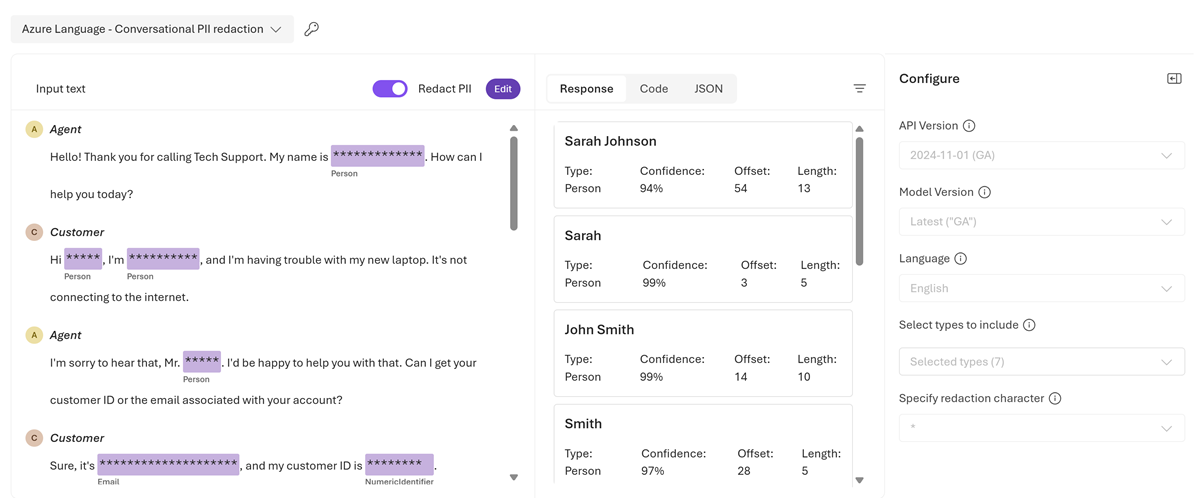Click the purple Edit button

(503, 89)
